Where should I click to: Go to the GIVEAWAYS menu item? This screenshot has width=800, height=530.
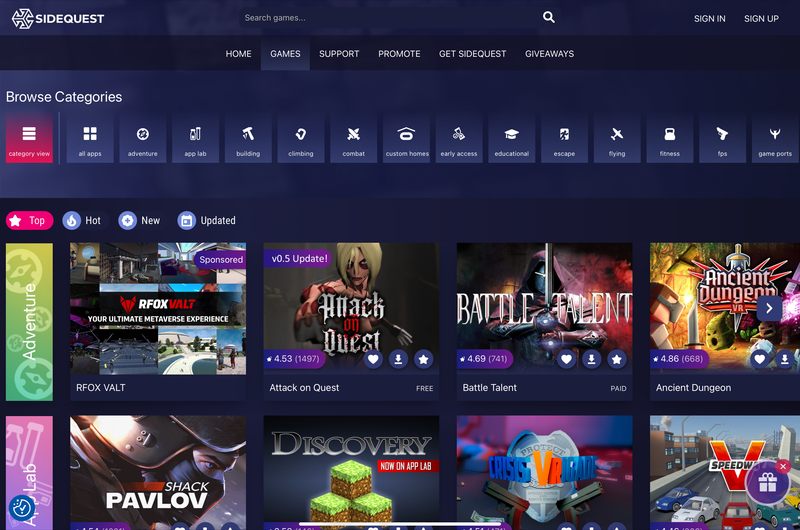point(549,54)
